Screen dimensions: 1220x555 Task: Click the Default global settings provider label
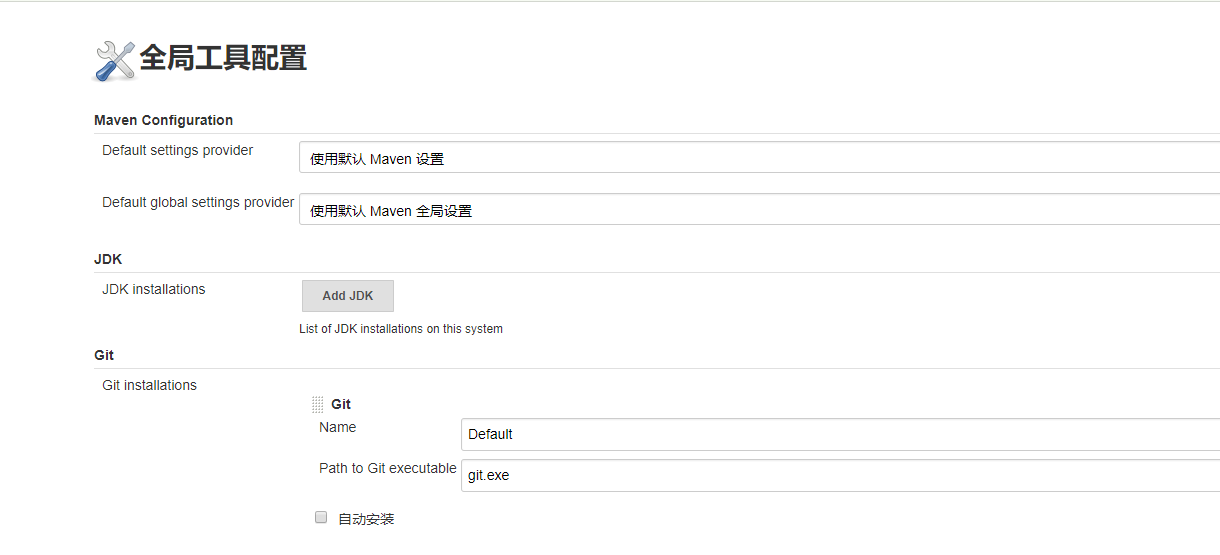point(198,202)
